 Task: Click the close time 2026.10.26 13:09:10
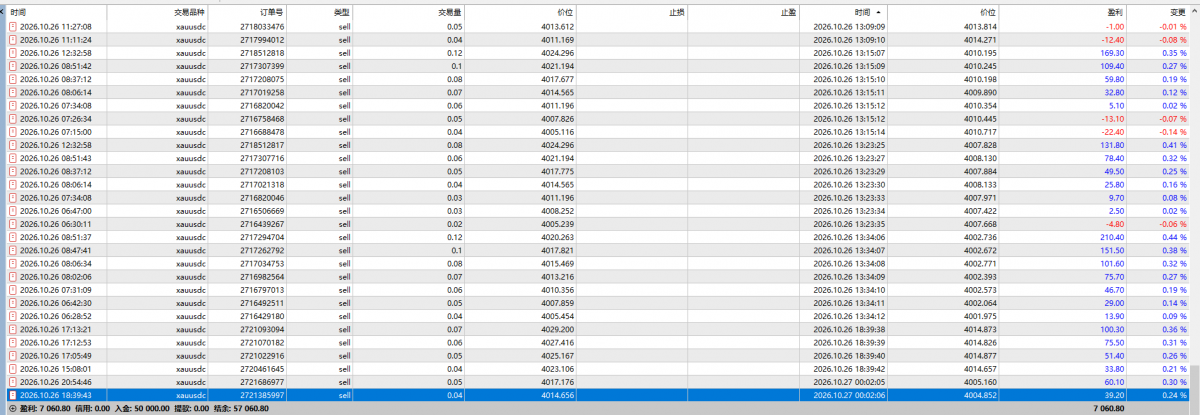coord(851,40)
